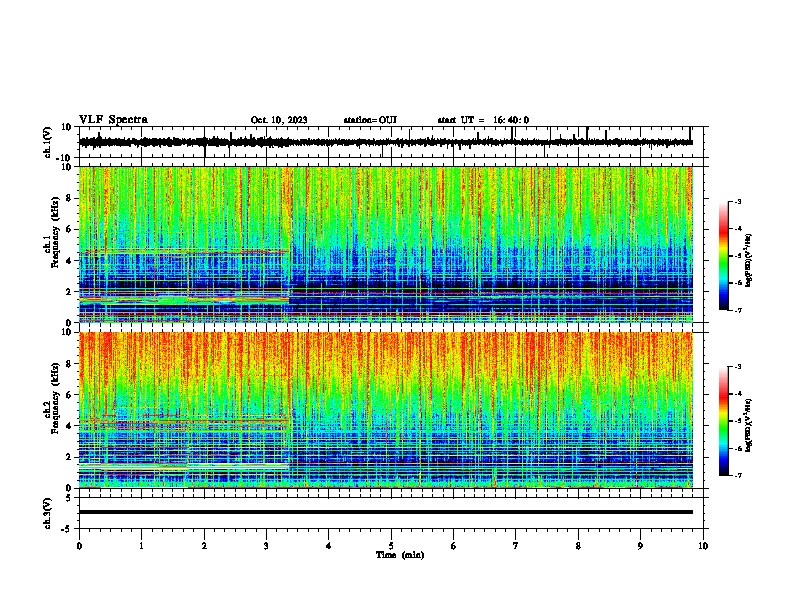Screen dimensions: 792x612
Task: Click the "8" kHz tick on ch.2 frequency axis
Action: click(69, 364)
